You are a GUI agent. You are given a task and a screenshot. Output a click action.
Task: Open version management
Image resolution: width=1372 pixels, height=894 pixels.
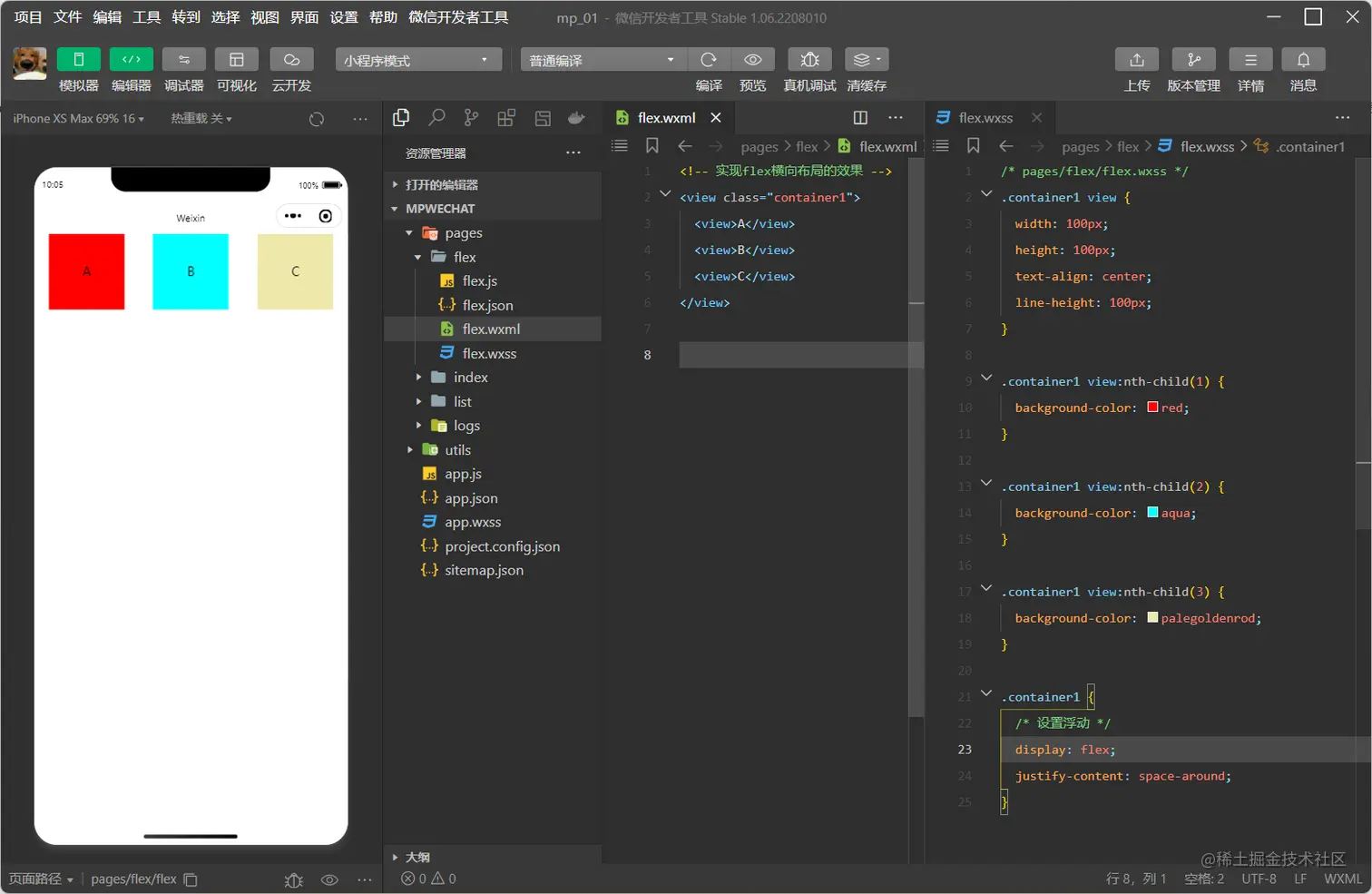(x=1193, y=59)
